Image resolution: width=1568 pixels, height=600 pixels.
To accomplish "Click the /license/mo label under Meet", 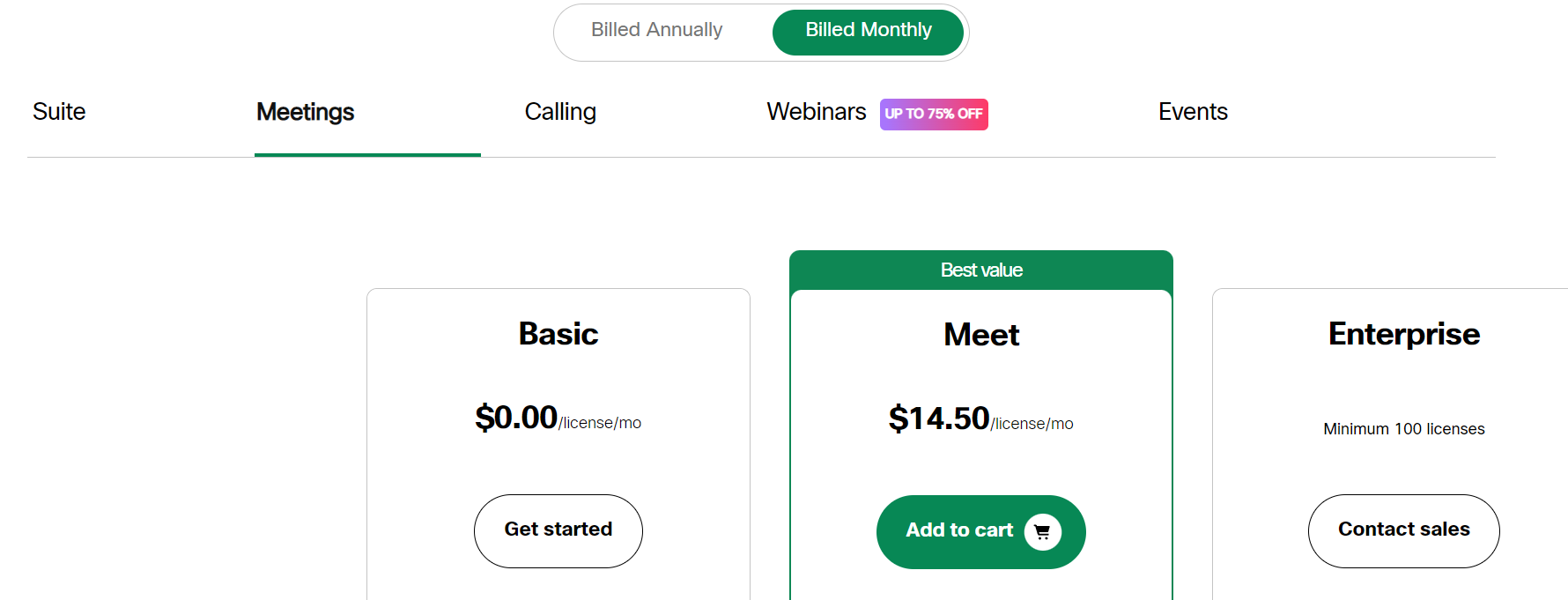I will [x=1032, y=425].
